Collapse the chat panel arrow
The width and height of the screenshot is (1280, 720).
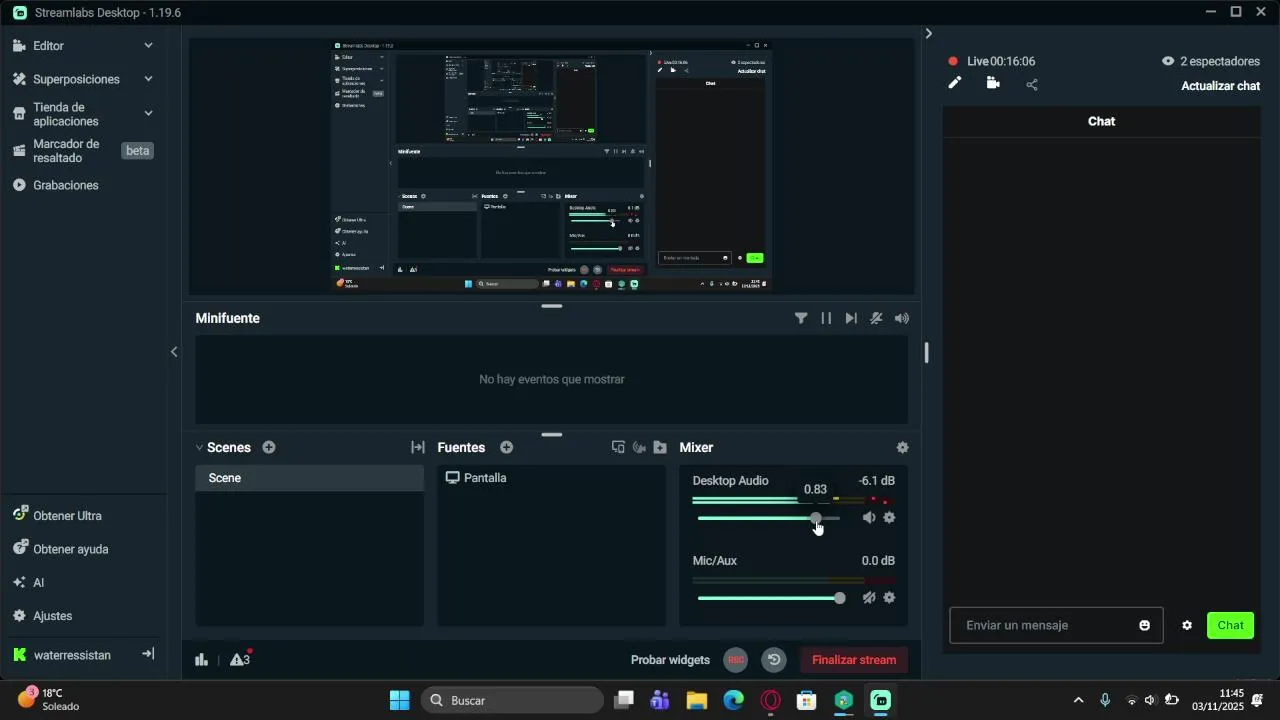[929, 33]
